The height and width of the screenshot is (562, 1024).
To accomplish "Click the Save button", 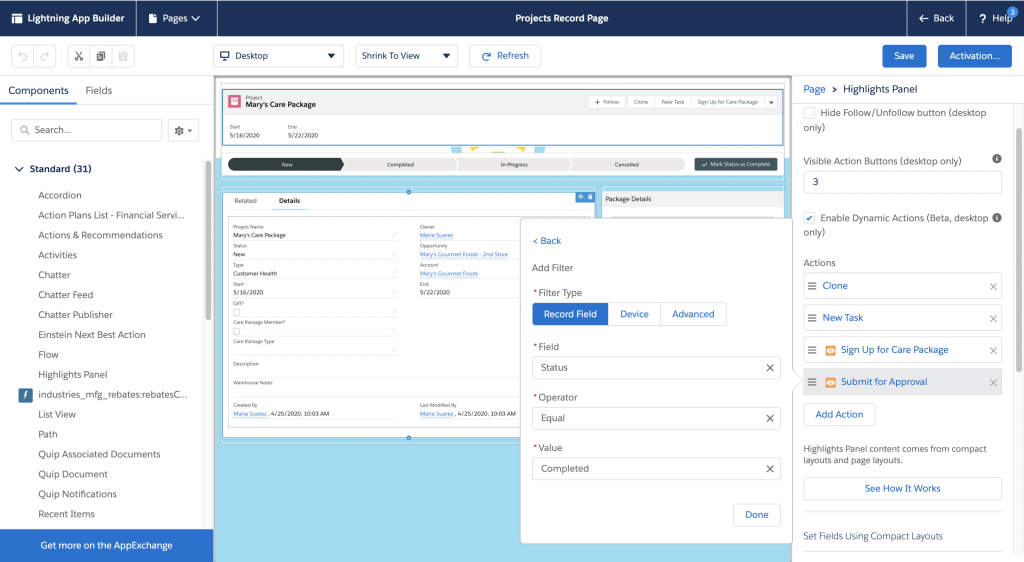I will tap(904, 56).
